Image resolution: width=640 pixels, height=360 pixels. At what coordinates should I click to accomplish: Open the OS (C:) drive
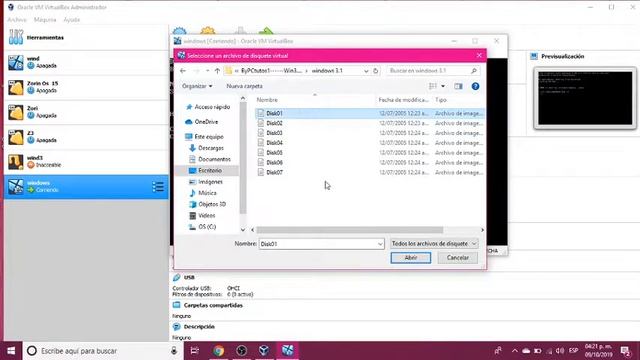(202, 227)
